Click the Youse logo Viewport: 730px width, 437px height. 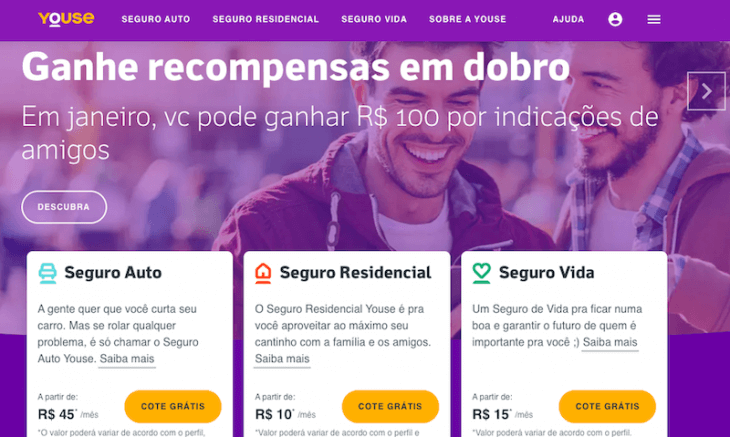click(66, 19)
